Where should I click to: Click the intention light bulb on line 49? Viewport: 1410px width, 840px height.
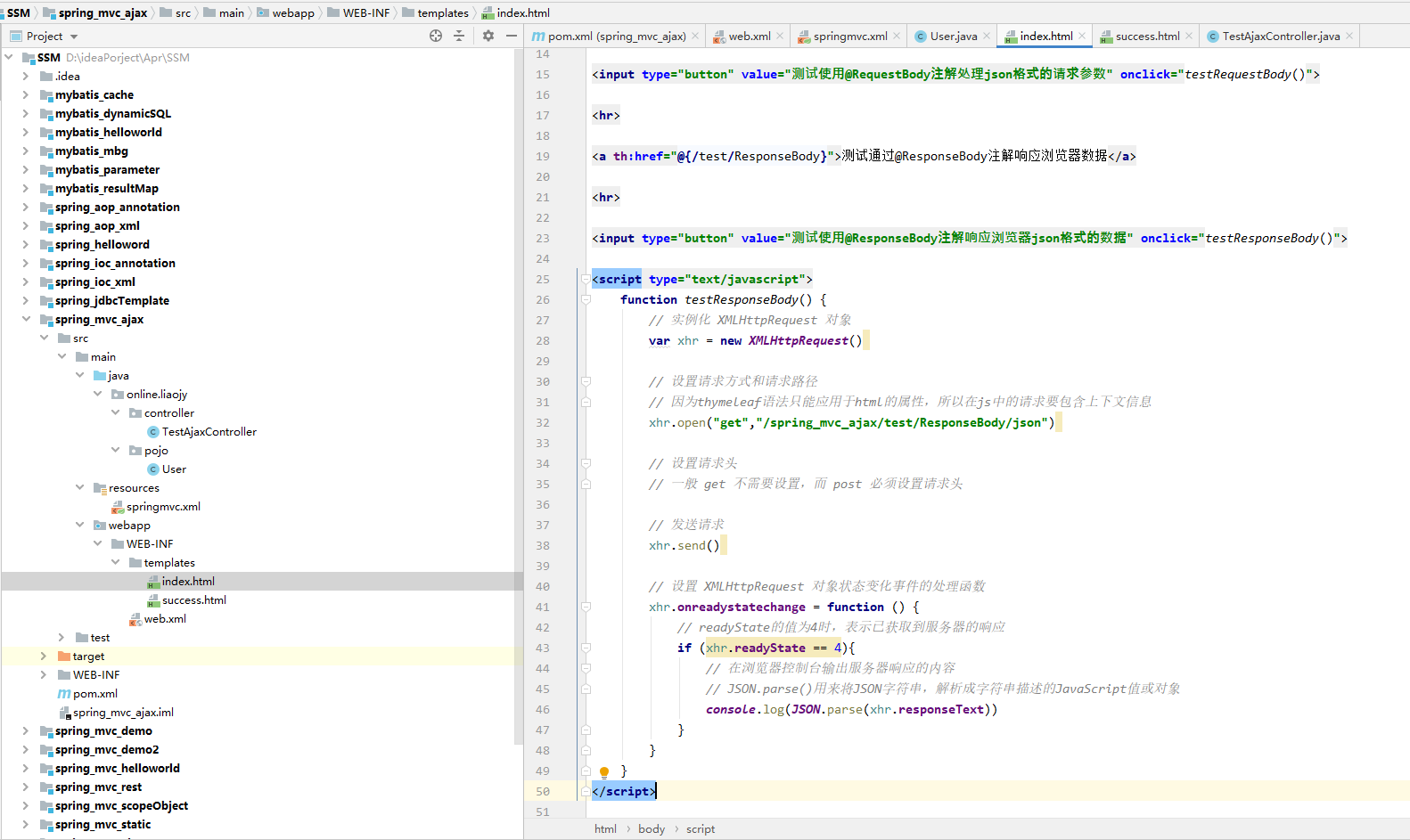[x=604, y=771]
